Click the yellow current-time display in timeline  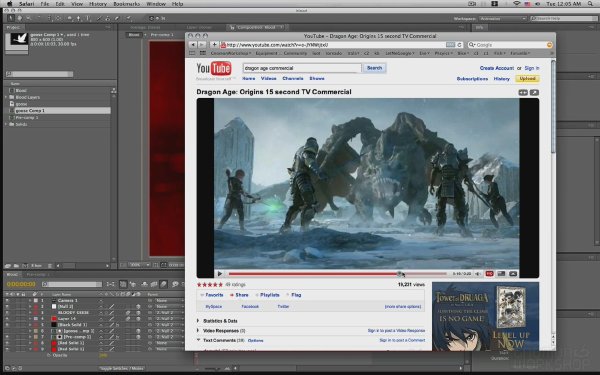point(21,284)
